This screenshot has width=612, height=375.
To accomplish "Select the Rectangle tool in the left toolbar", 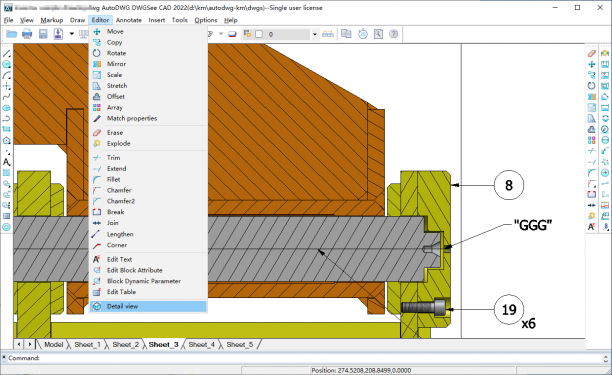I will (x=7, y=129).
